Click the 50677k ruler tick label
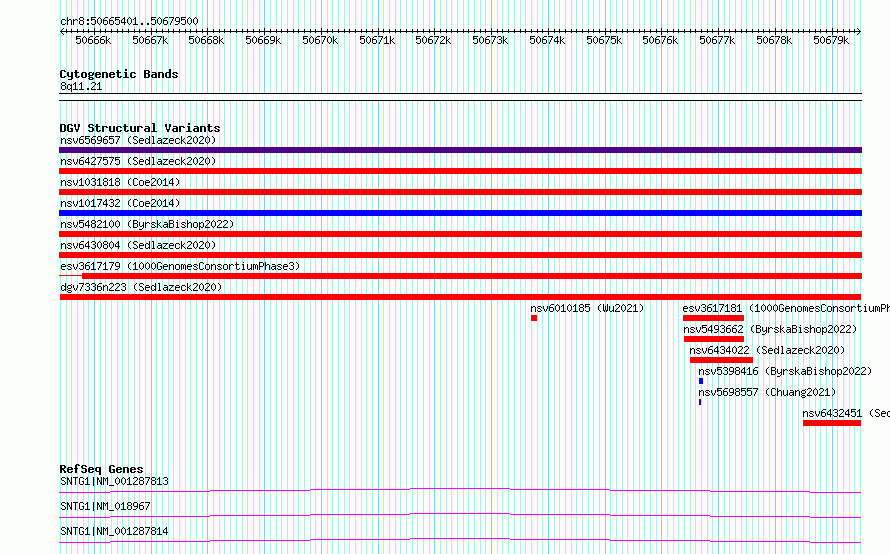This screenshot has width=890, height=554. click(717, 40)
